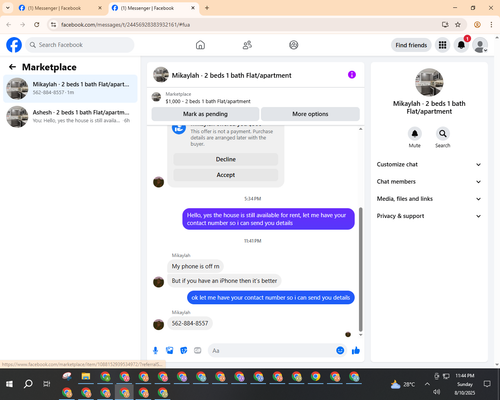Open the emoji picker in message box

340,350
